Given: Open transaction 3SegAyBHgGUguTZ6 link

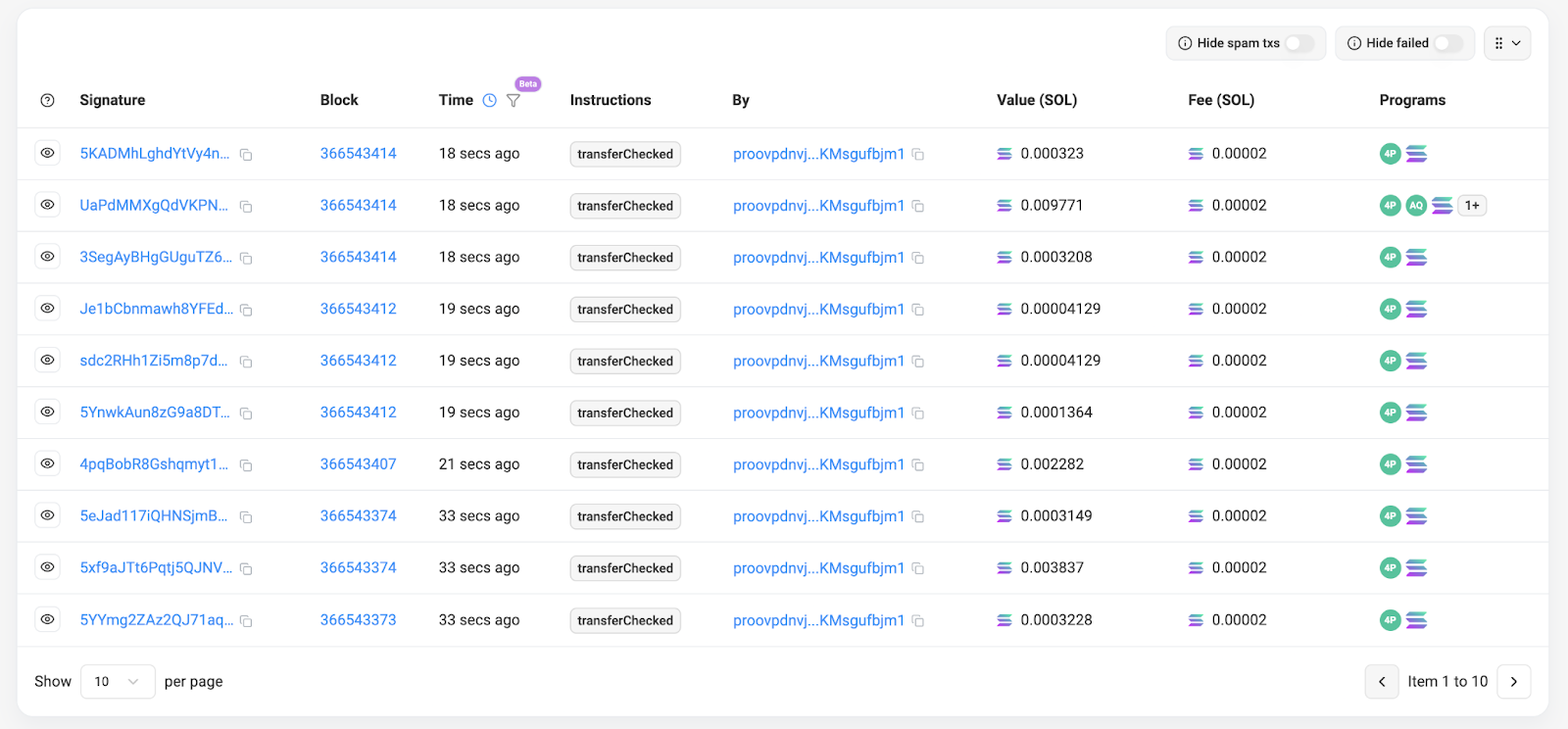Looking at the screenshot, I should (x=156, y=257).
